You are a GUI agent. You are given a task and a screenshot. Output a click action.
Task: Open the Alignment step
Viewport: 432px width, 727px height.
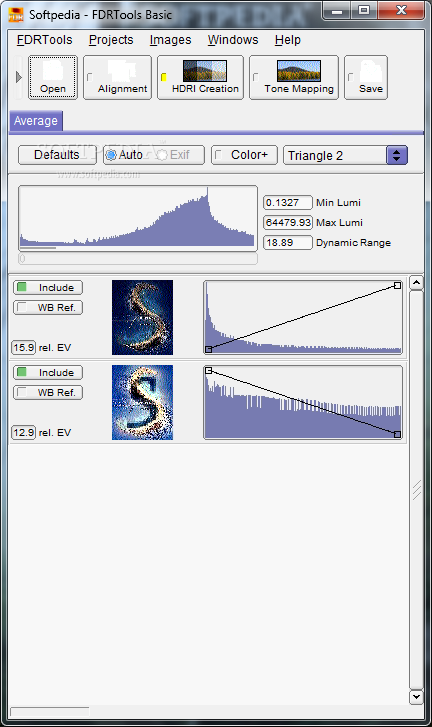[x=117, y=77]
